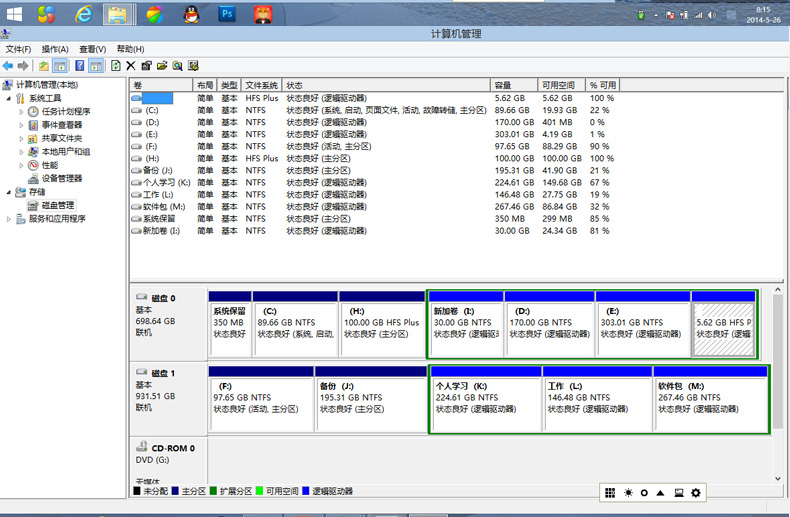Open File Explorer from the taskbar
This screenshot has width=790, height=517.
click(x=117, y=14)
